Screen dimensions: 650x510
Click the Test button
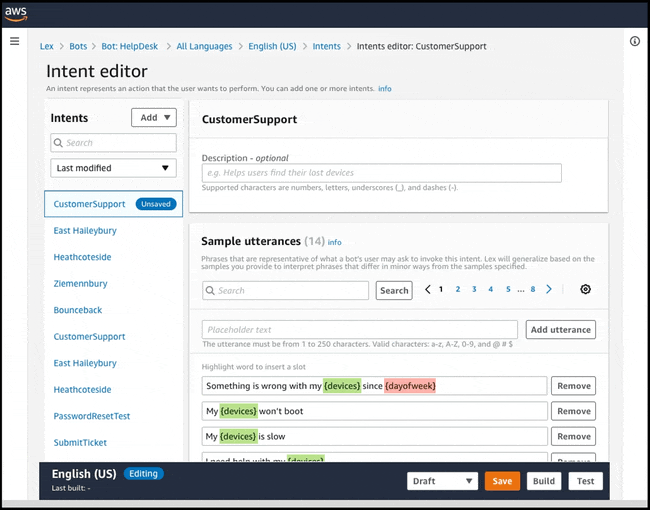point(585,481)
